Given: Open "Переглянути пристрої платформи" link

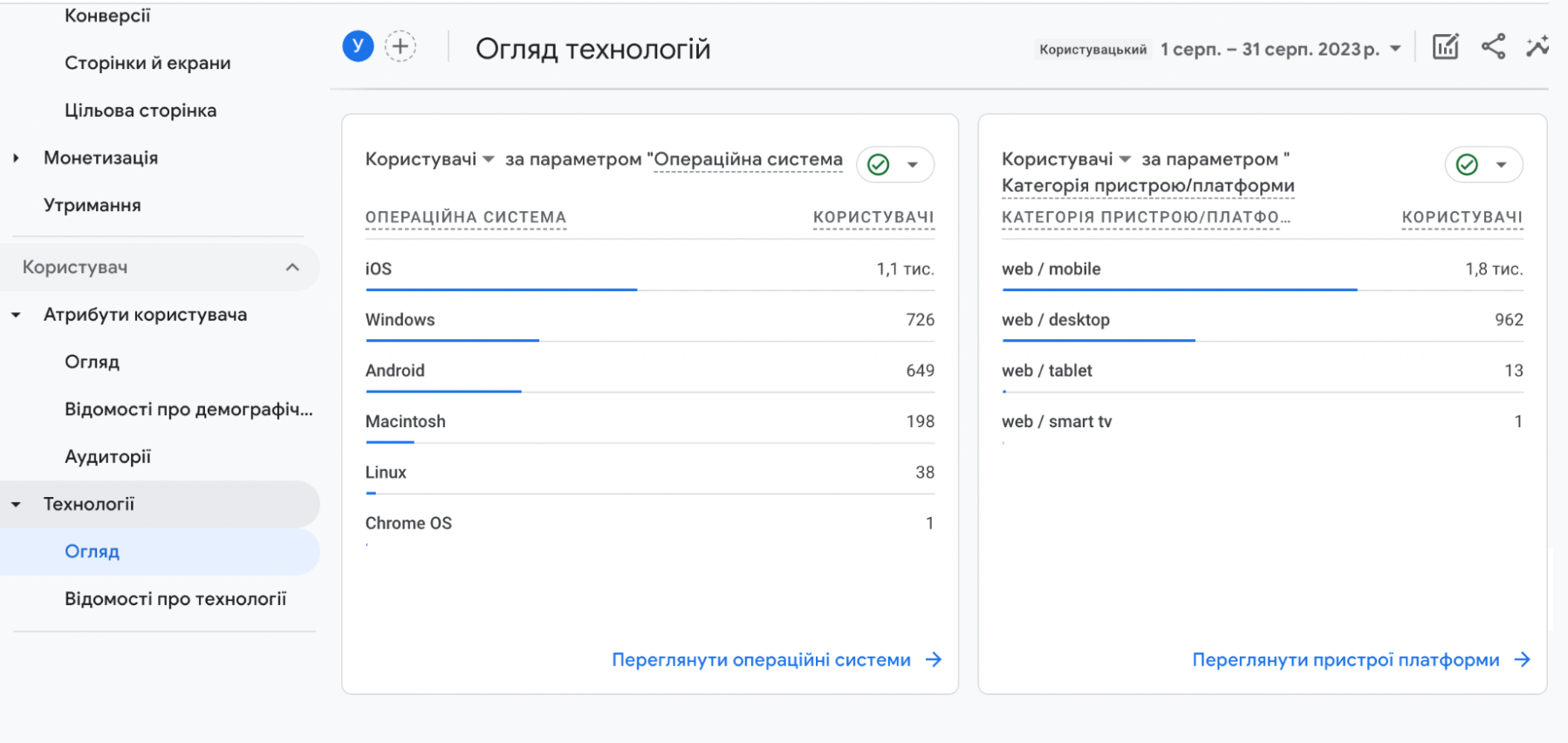Looking at the screenshot, I should [x=1345, y=660].
